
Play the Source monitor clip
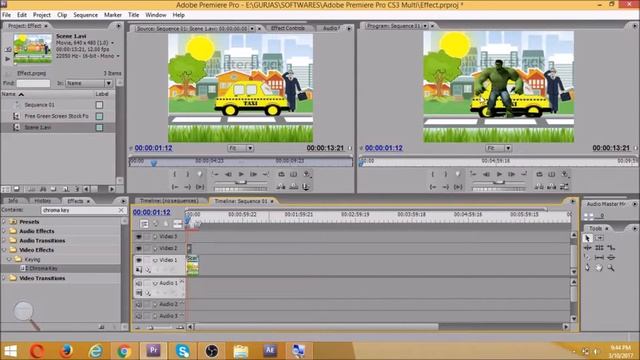click(x=241, y=174)
